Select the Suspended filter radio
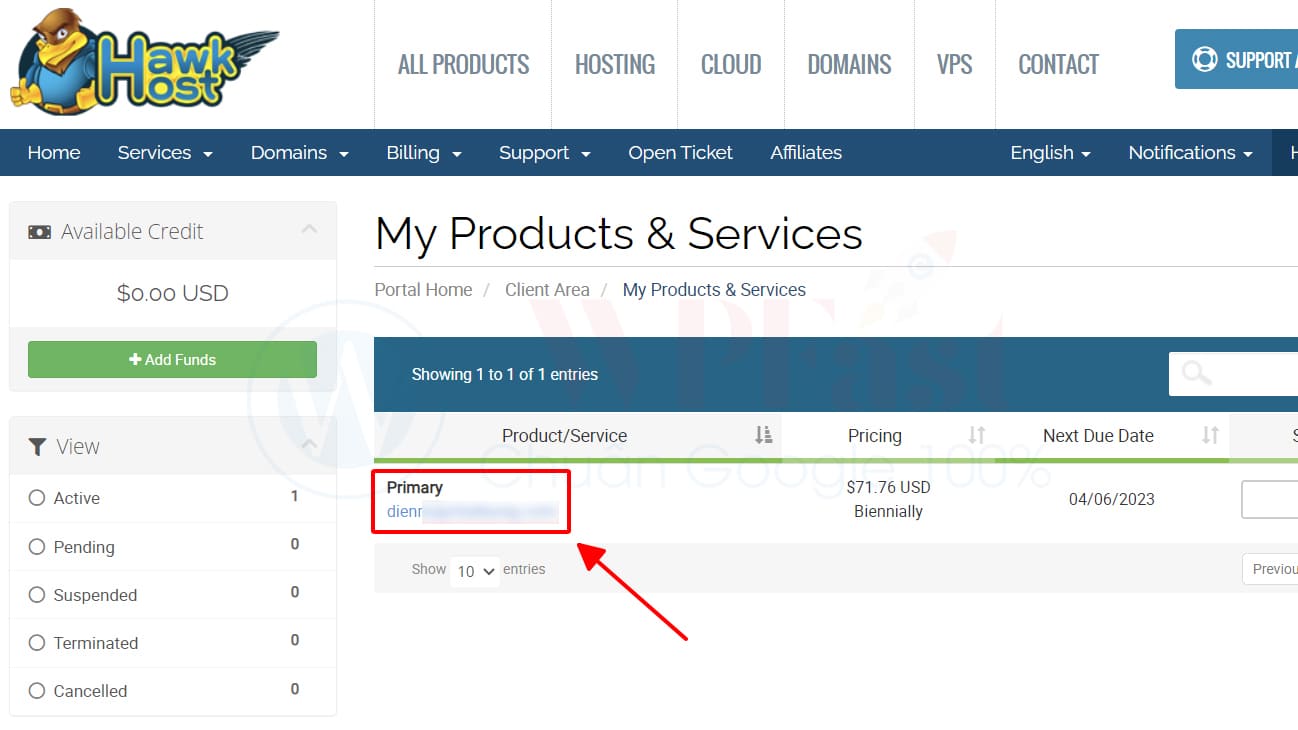This screenshot has width=1298, height=730. (x=37, y=595)
